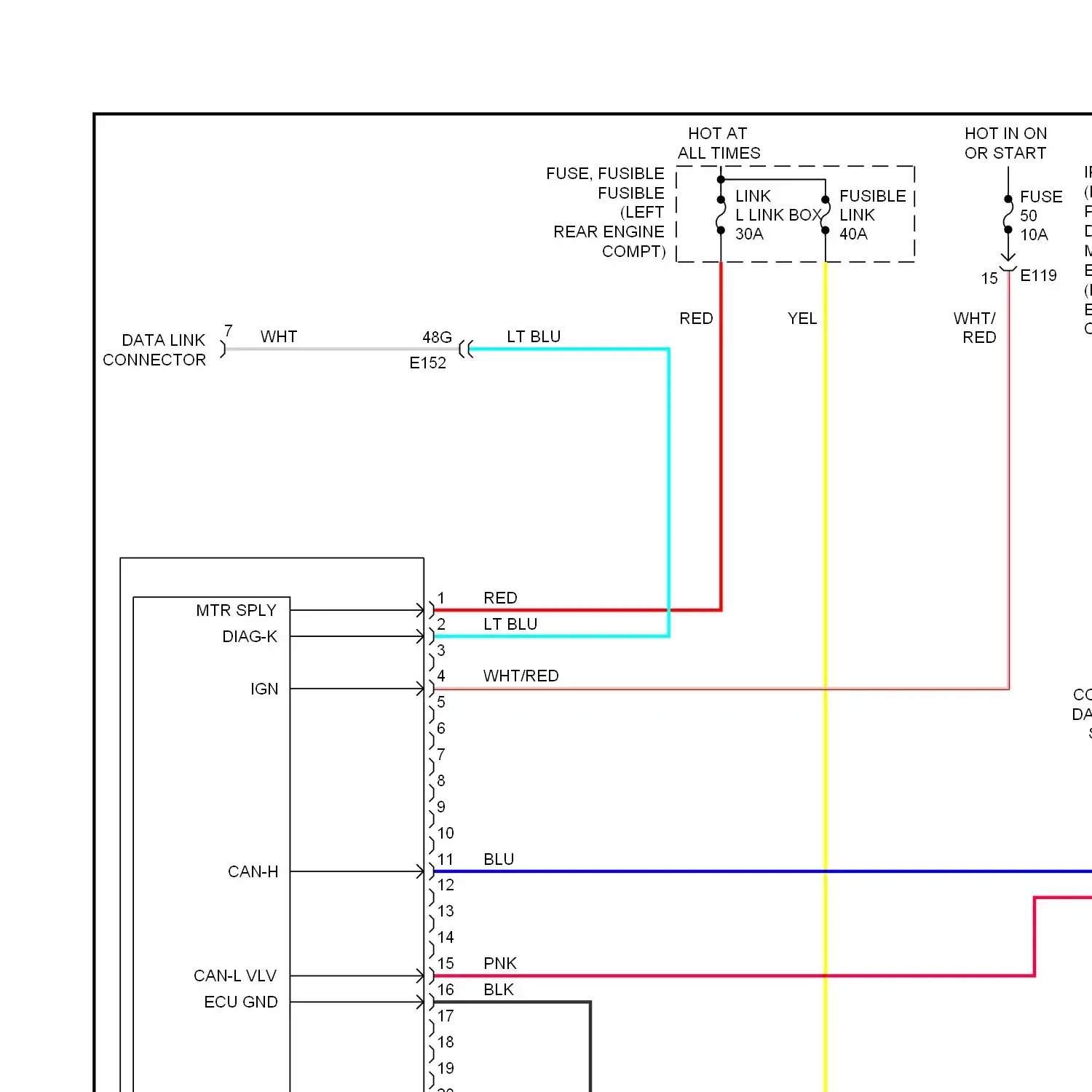The height and width of the screenshot is (1092, 1092).
Task: Select the WHT/RED label at pin 4
Action: (x=521, y=676)
